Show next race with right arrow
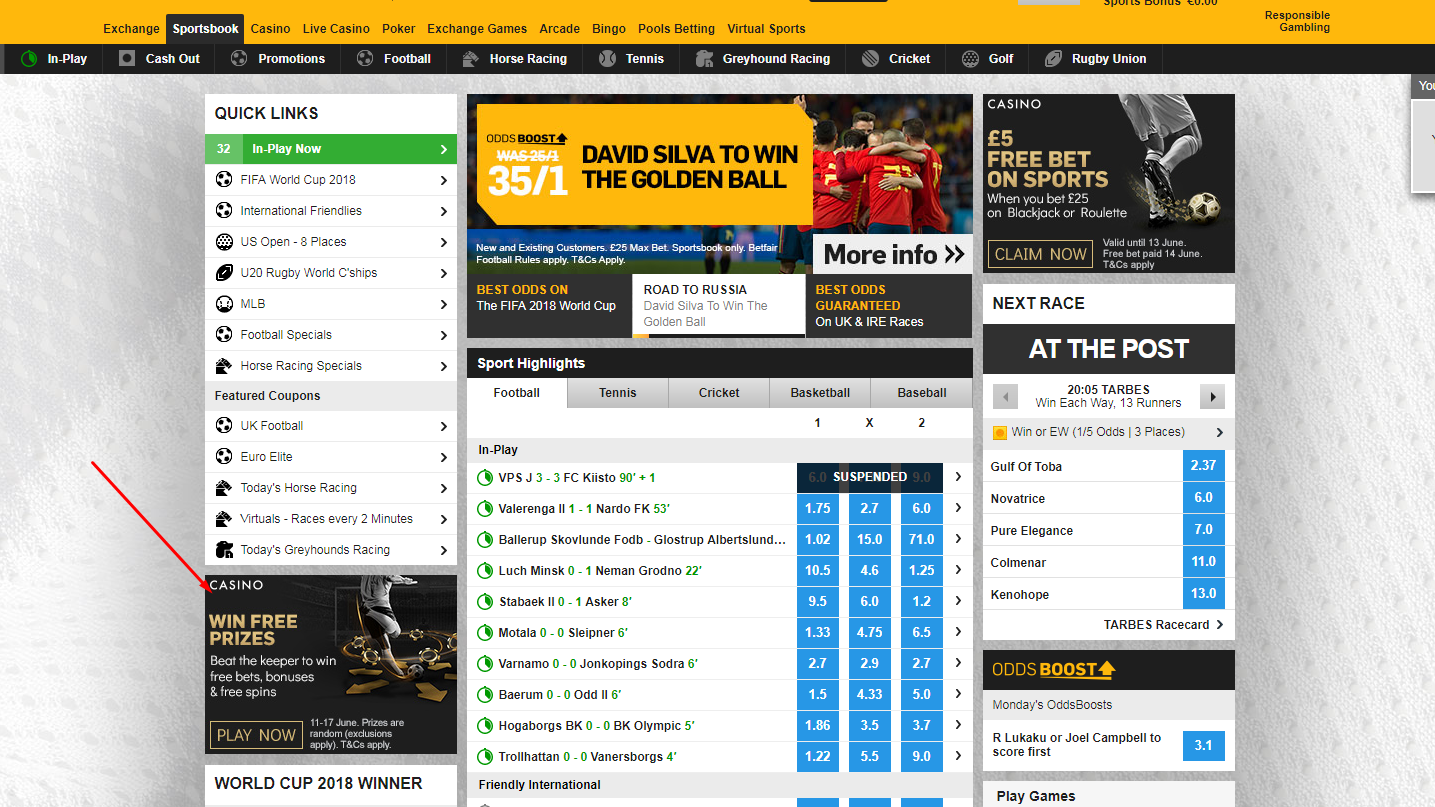This screenshot has width=1435, height=807. pyautogui.click(x=1212, y=397)
